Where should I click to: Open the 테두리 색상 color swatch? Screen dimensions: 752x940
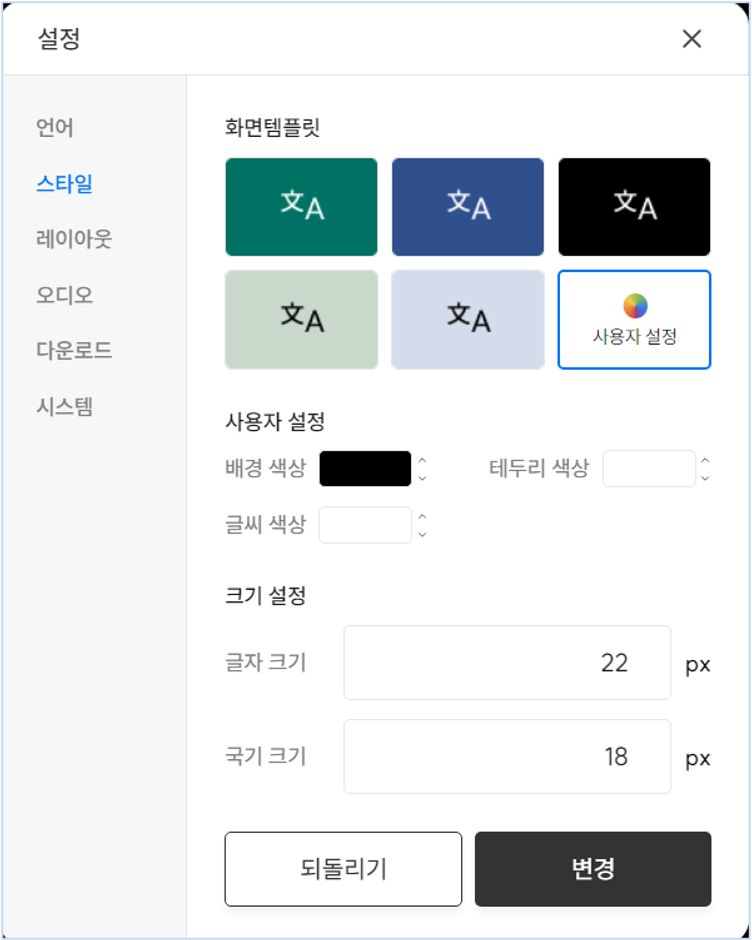click(648, 469)
